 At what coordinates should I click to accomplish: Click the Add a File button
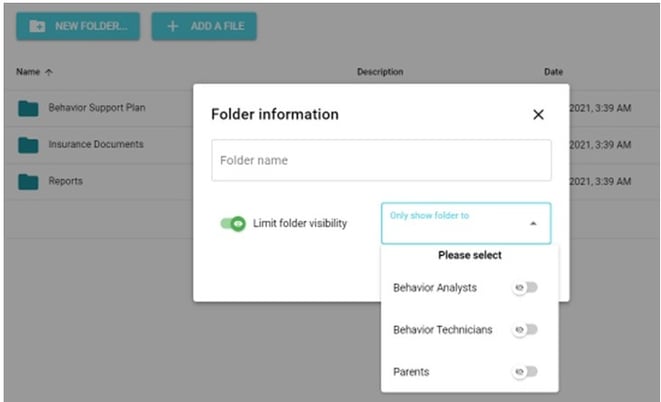204,26
